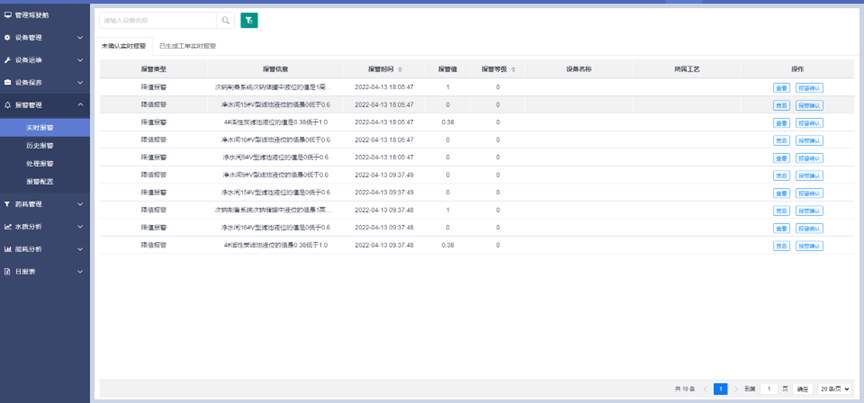Click the 报警类型 column header

click(x=154, y=69)
